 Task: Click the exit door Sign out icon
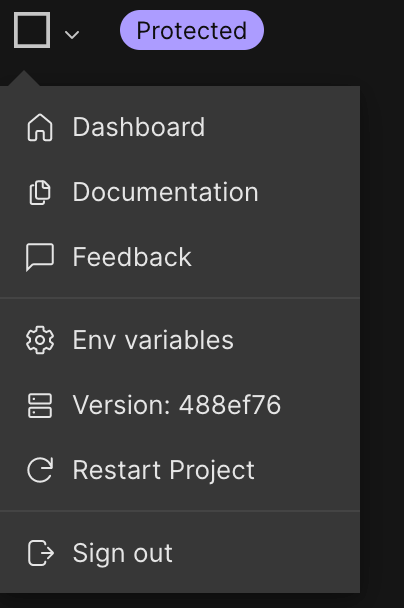coord(41,553)
